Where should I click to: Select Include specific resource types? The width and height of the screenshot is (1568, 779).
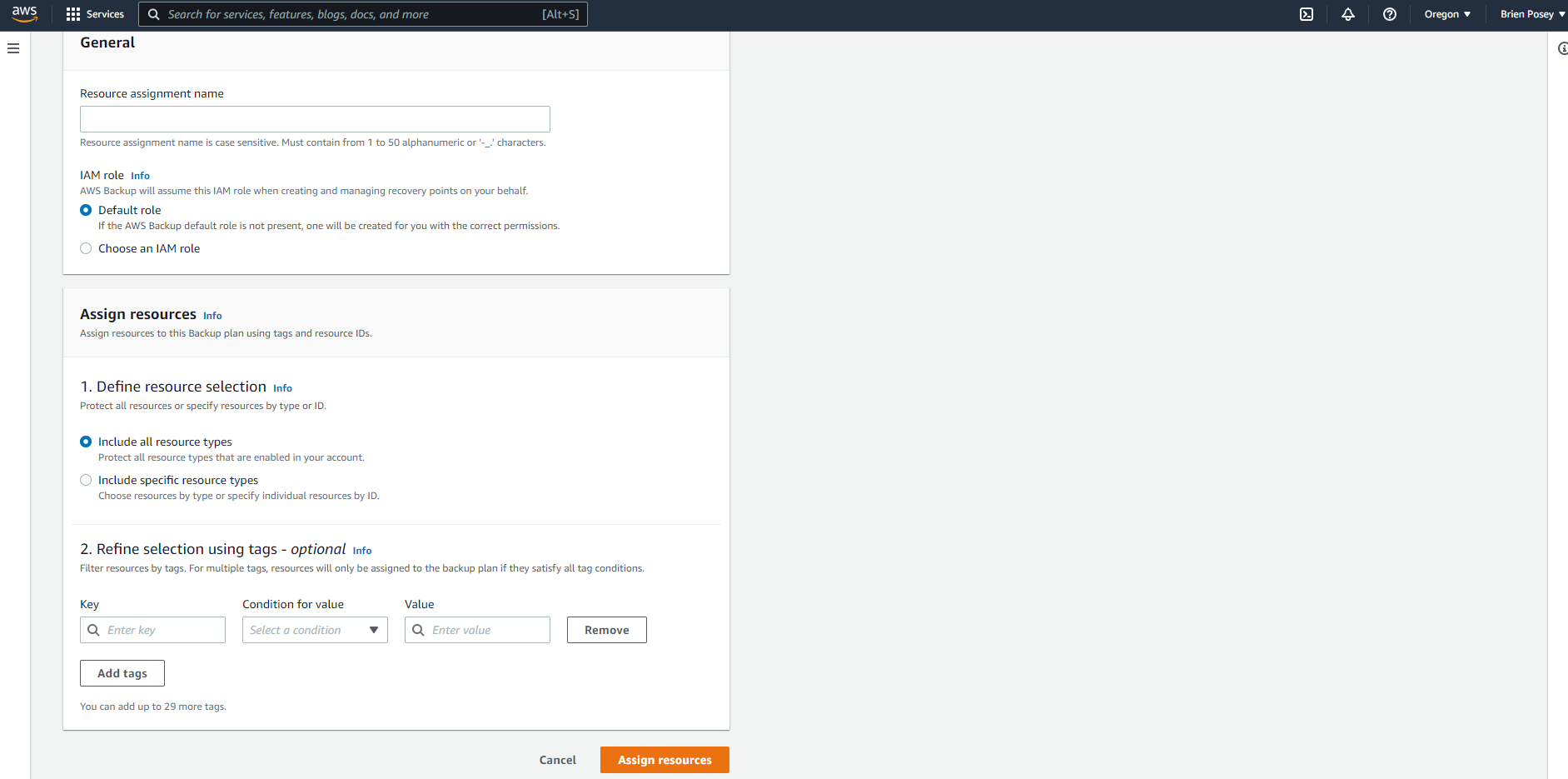[86, 480]
